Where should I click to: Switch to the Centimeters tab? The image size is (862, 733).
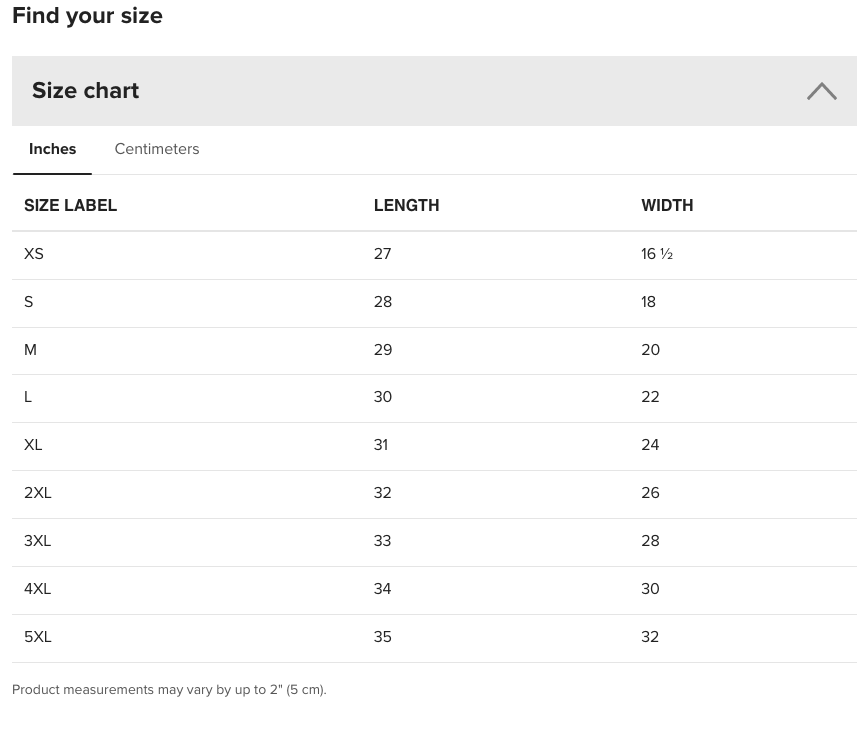tap(157, 149)
